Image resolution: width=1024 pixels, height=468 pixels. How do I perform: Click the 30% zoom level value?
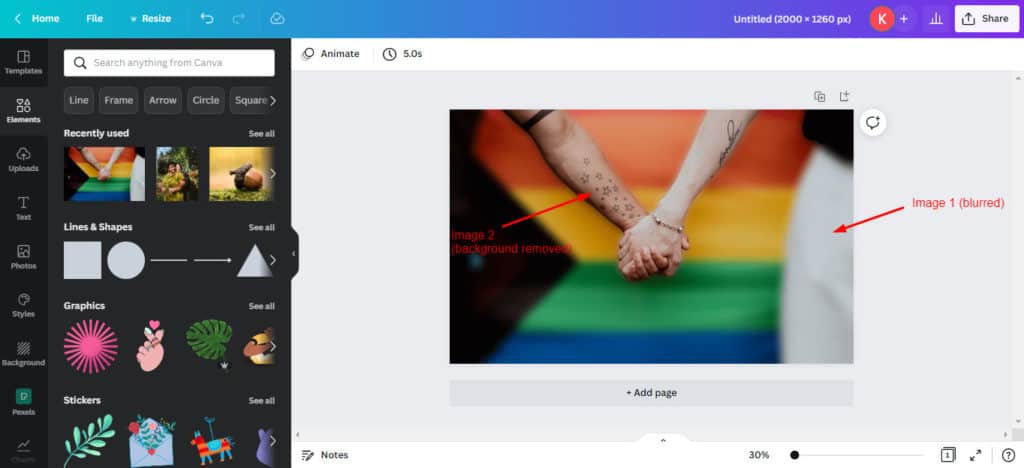coord(758,455)
